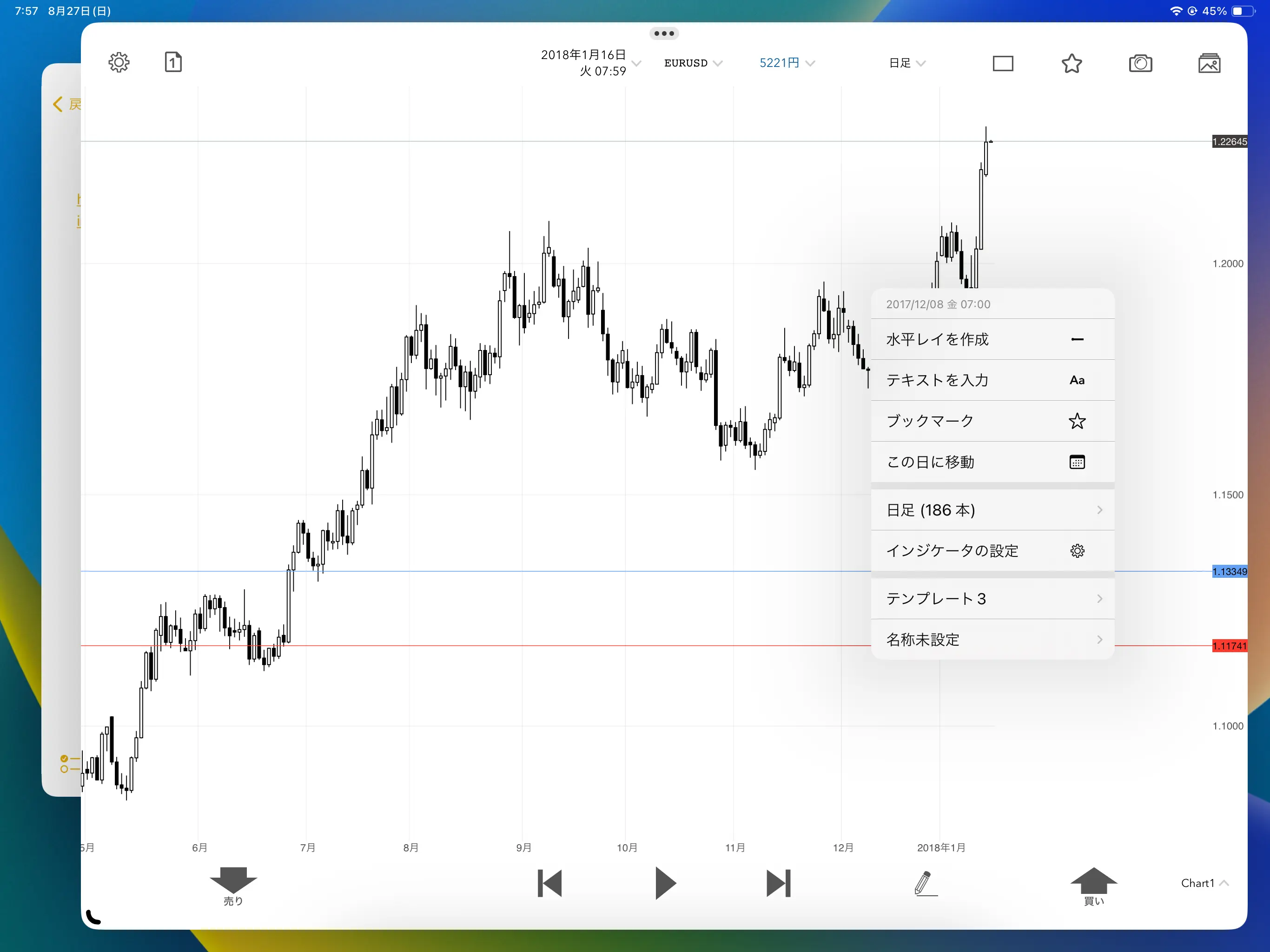Open the image gallery icon
The width and height of the screenshot is (1270, 952).
click(1209, 63)
